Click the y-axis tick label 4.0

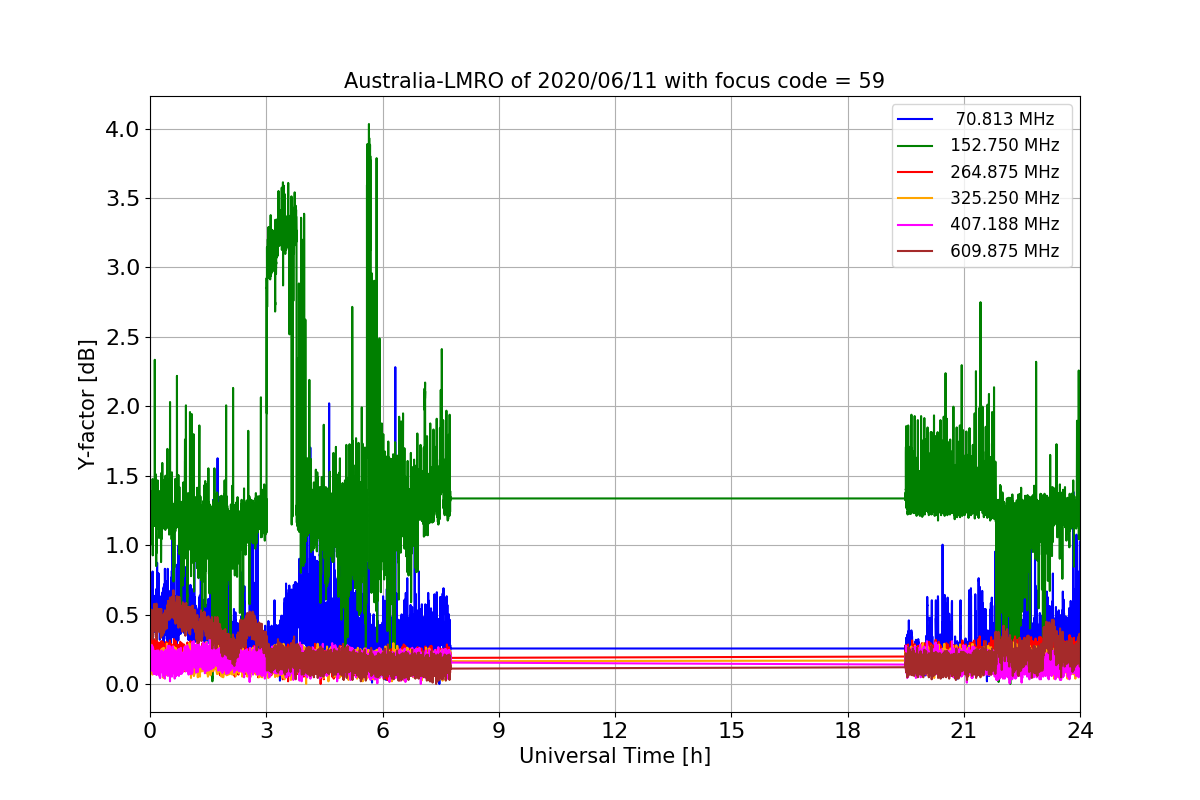122,129
